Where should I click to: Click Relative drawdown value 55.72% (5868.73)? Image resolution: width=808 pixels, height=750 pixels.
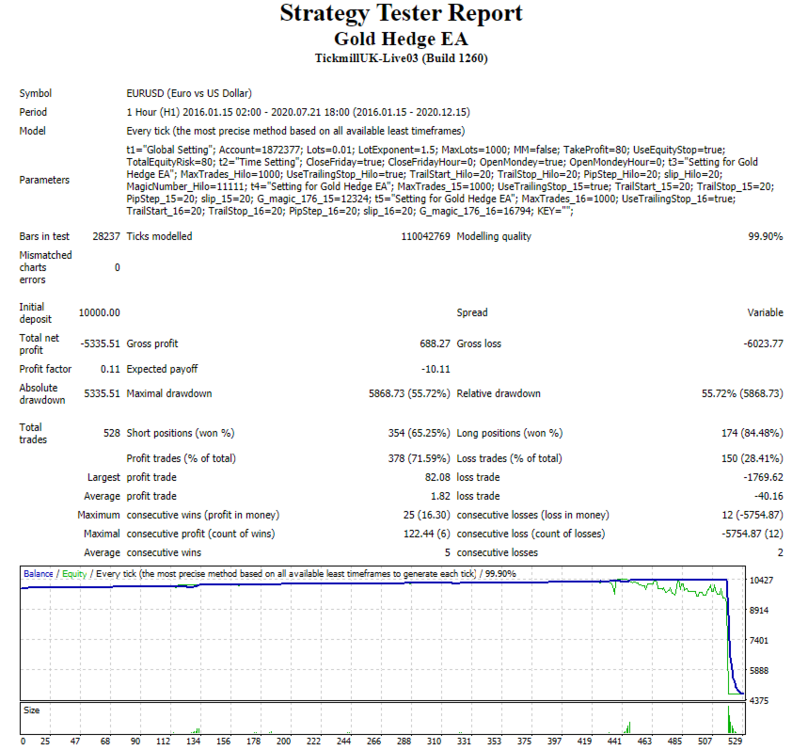pos(742,393)
